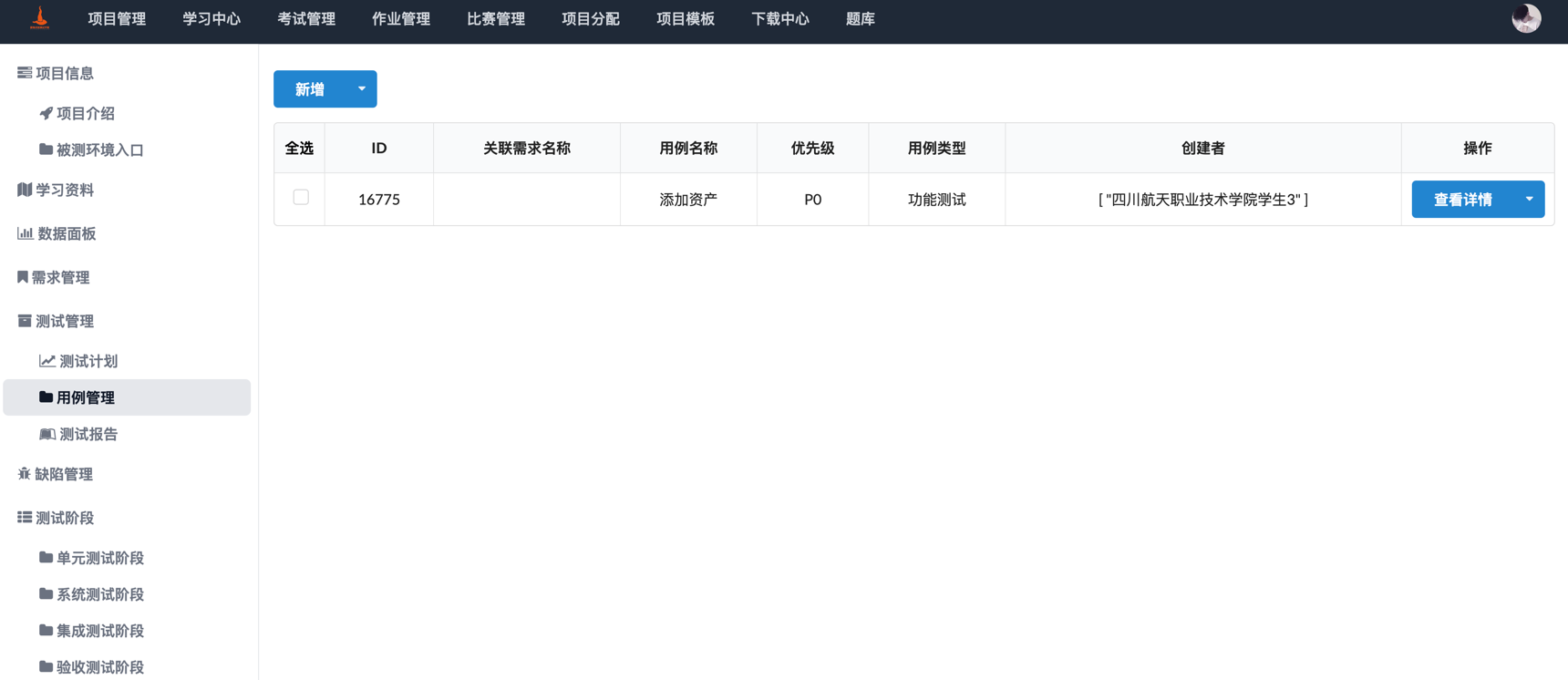Select 需求管理 in sidebar
Image resolution: width=1568 pixels, height=680 pixels.
(x=61, y=277)
